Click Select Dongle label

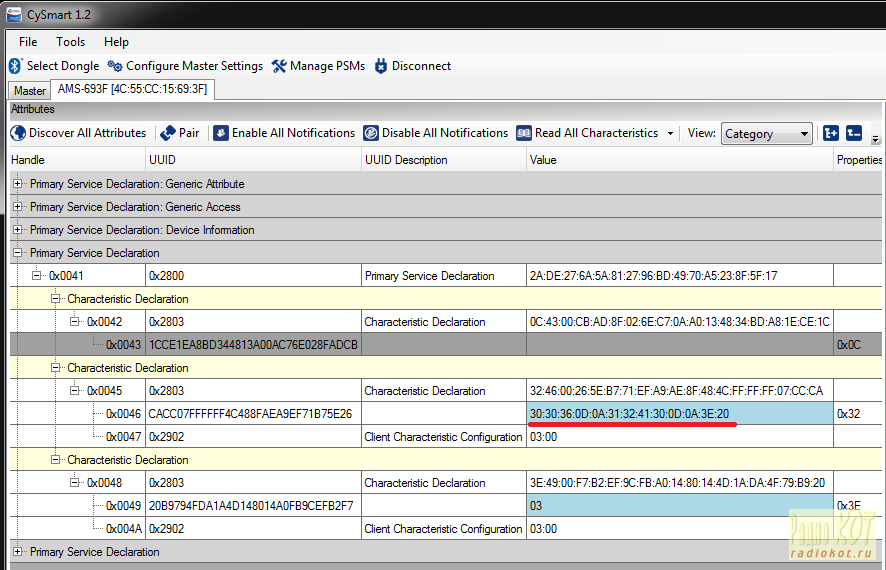(63, 66)
